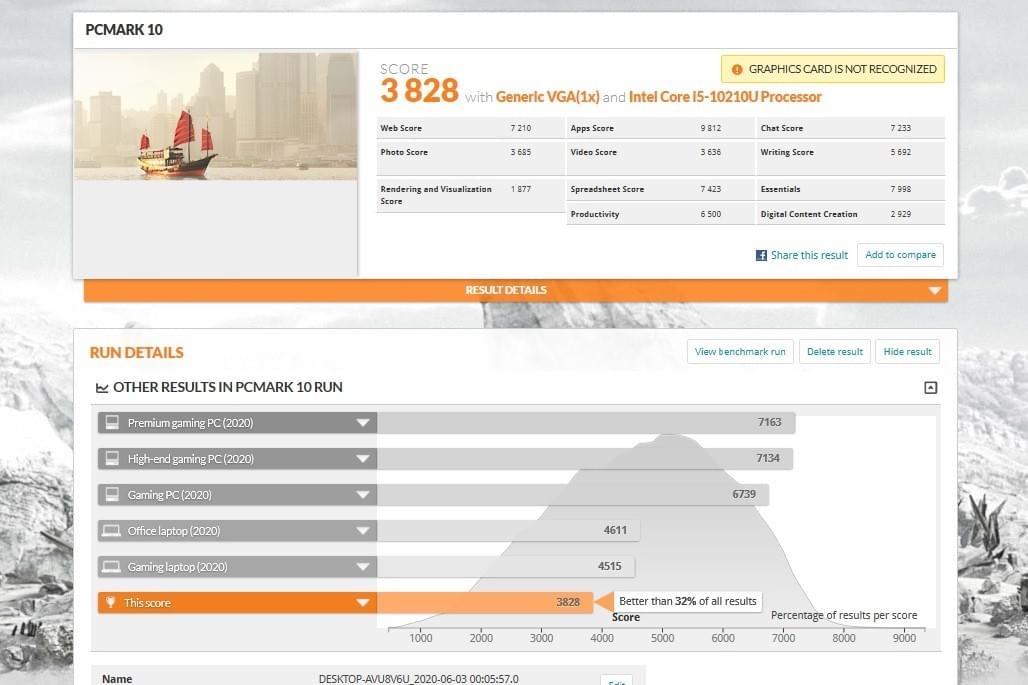Expand the Gaming PC (2020) row arrow
The image size is (1028, 685).
coord(363,495)
